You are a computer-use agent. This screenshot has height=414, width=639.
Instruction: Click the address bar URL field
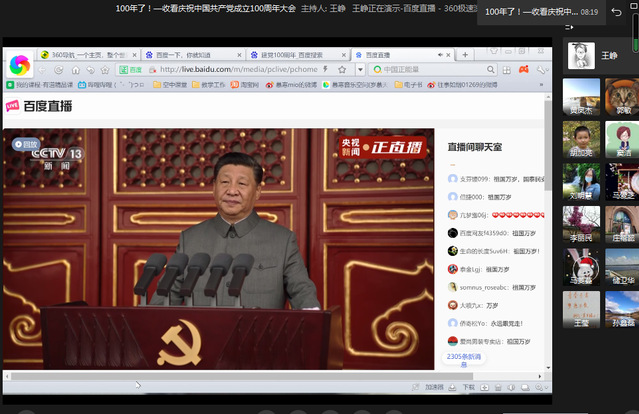[238, 70]
